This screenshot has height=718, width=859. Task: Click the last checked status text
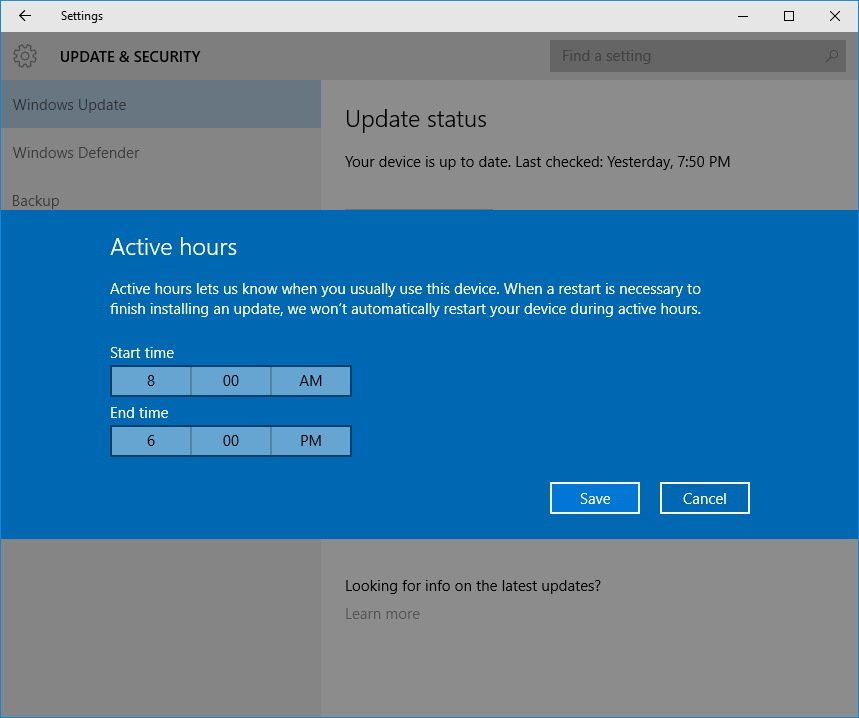[536, 161]
